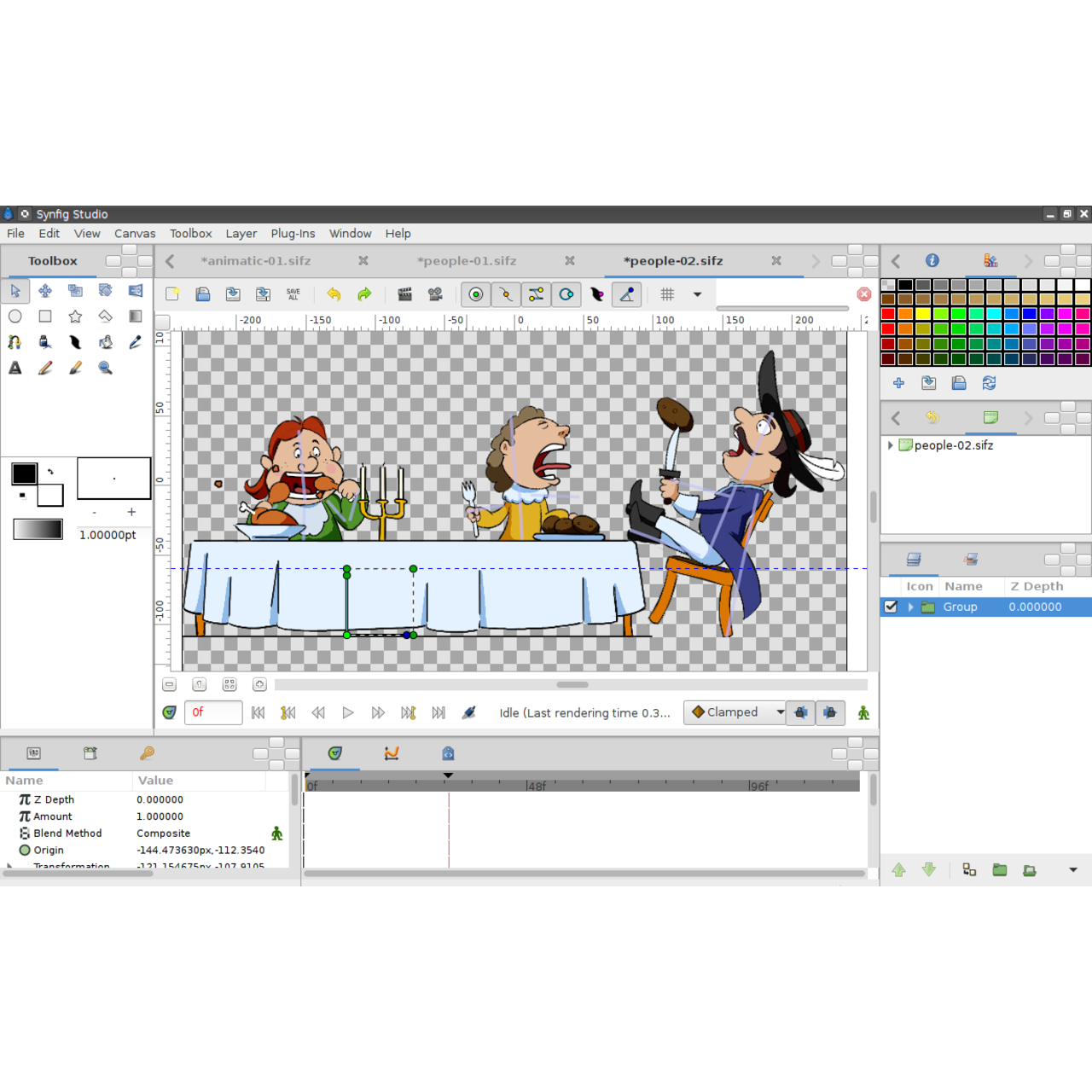Expand the Transformation parameter row
This screenshot has height=1092, width=1092.
pos(9,865)
